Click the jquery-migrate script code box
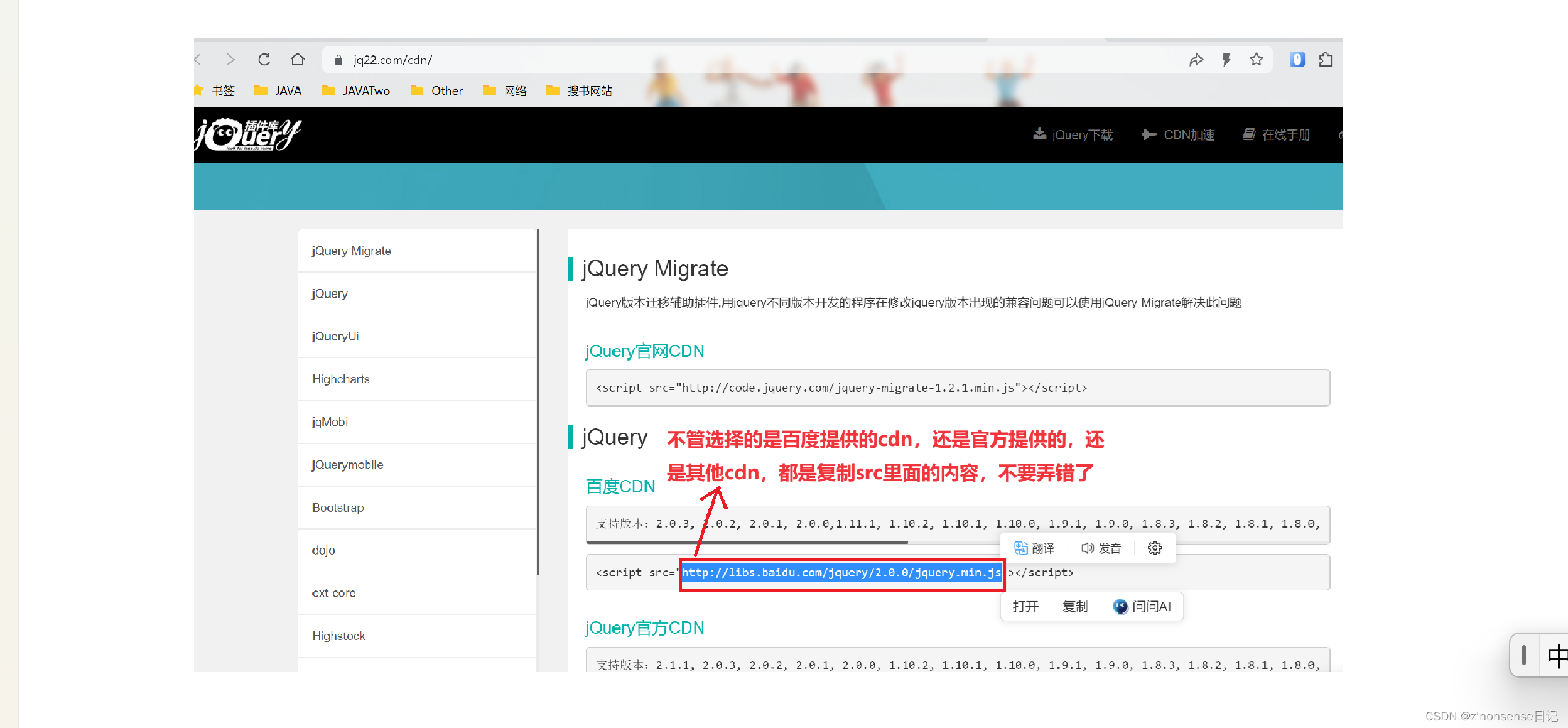The image size is (1568, 728). tap(958, 388)
